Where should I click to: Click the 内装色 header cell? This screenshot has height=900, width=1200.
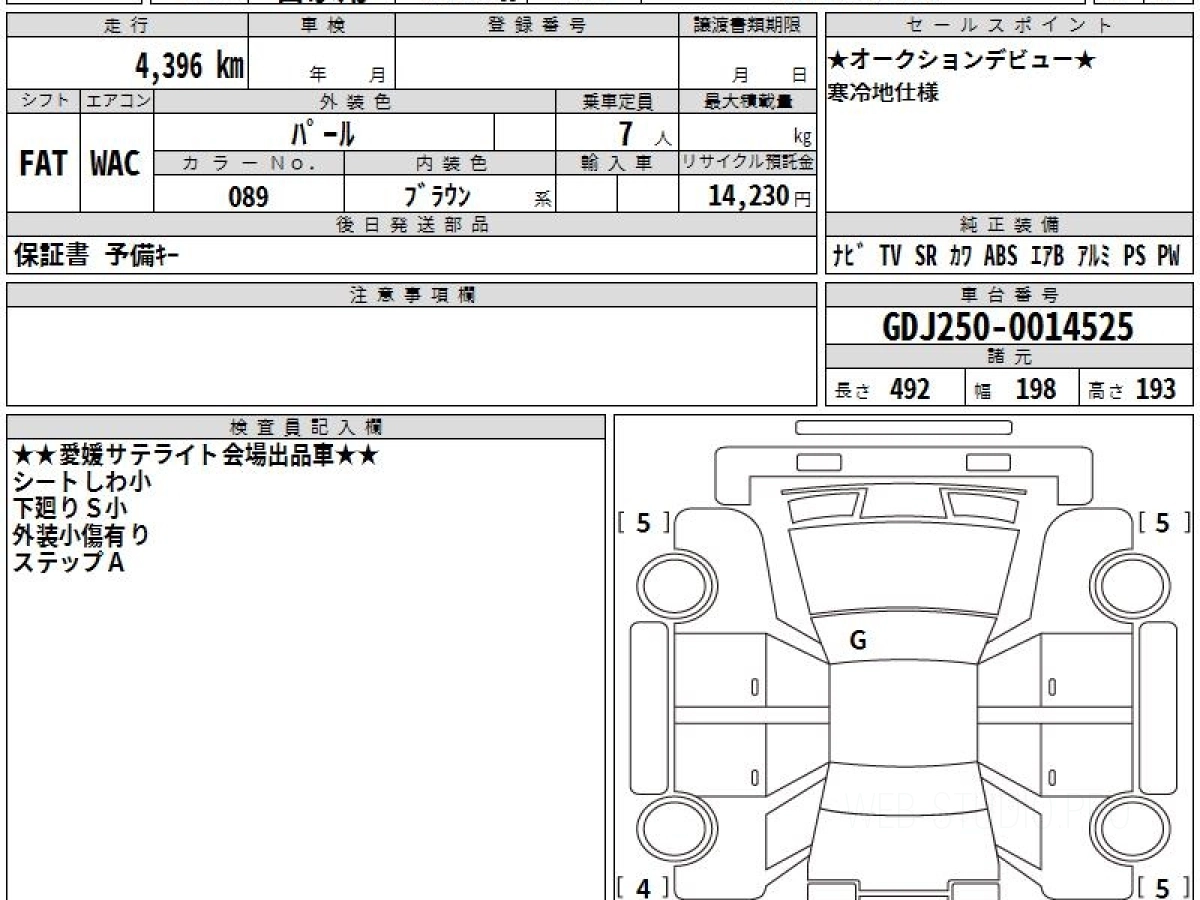point(450,163)
